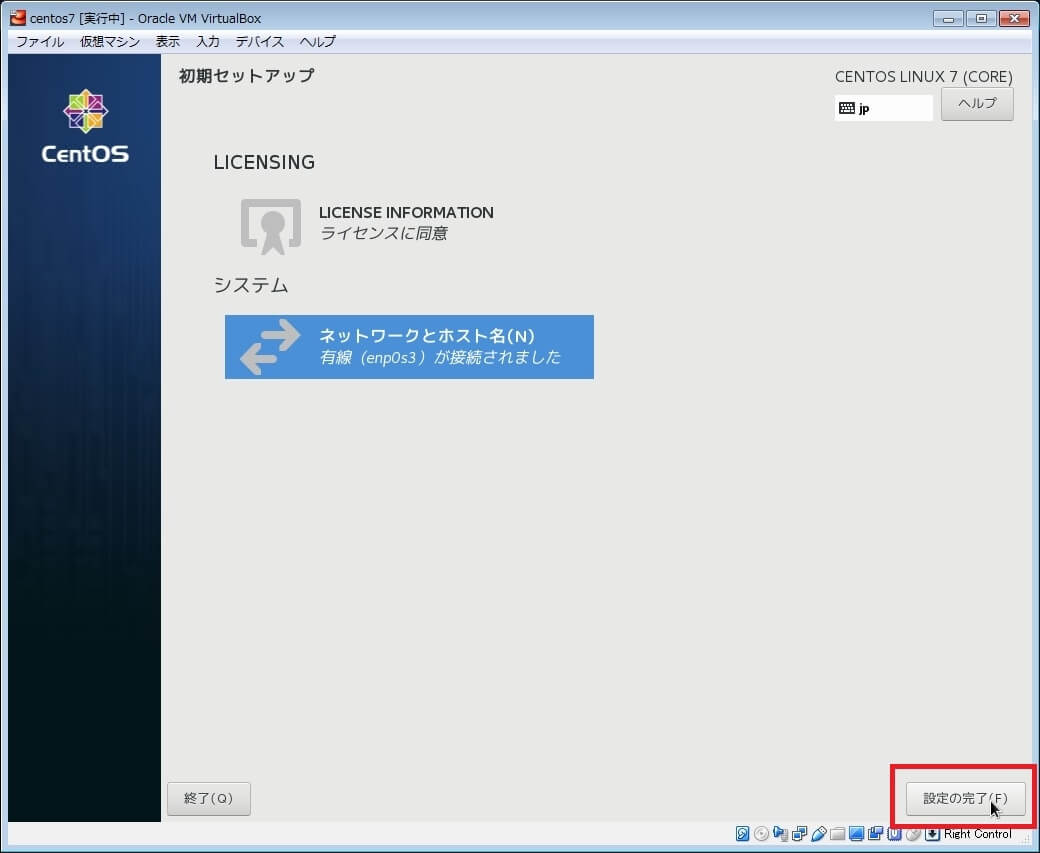Click the CentOS logo in sidebar
This screenshot has height=853, width=1040.
point(85,127)
